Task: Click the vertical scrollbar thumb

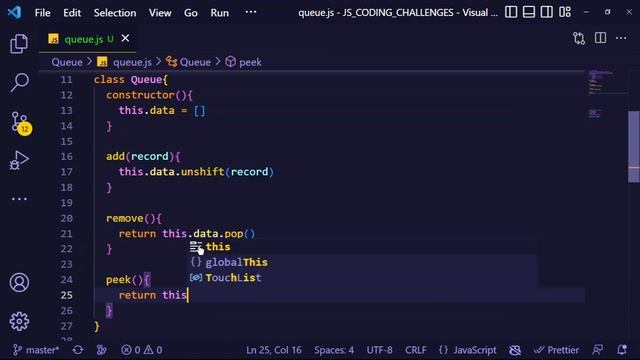Action: (x=633, y=146)
